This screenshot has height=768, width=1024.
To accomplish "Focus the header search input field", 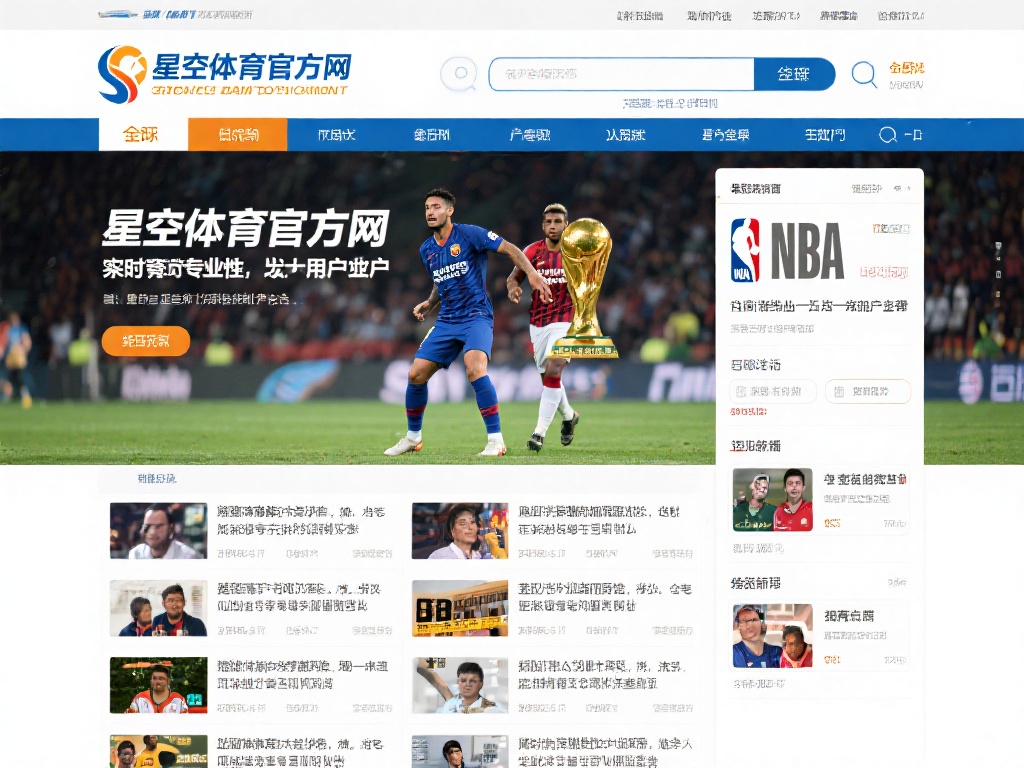I will coord(620,74).
